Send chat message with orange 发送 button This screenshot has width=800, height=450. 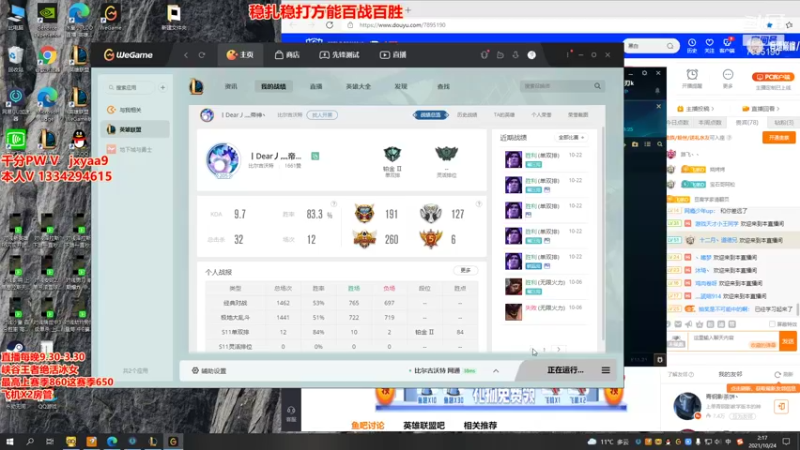coord(788,341)
